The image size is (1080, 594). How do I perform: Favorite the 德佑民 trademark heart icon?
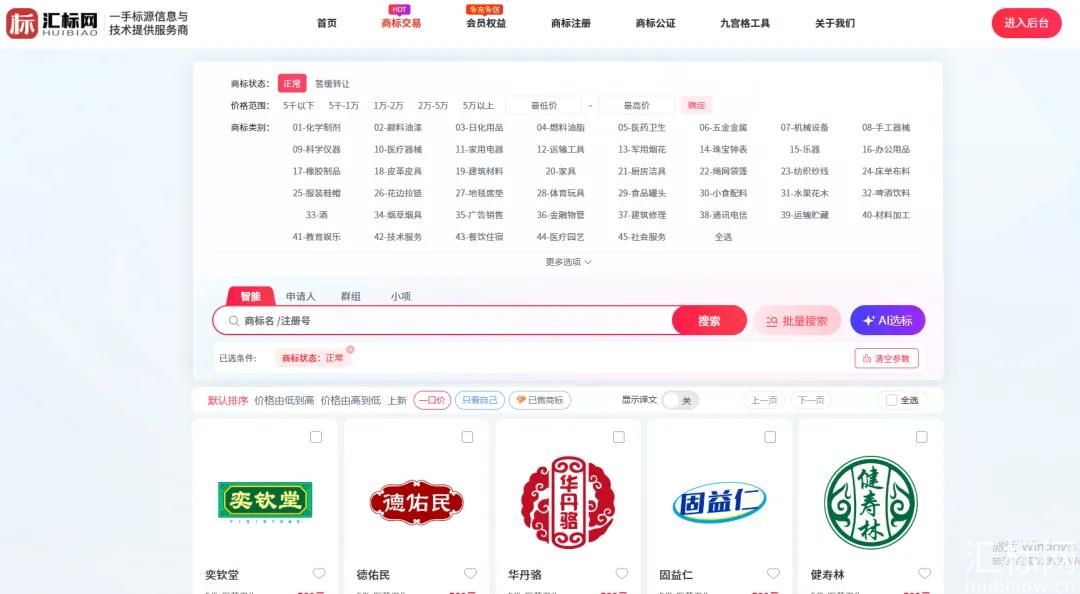point(470,573)
